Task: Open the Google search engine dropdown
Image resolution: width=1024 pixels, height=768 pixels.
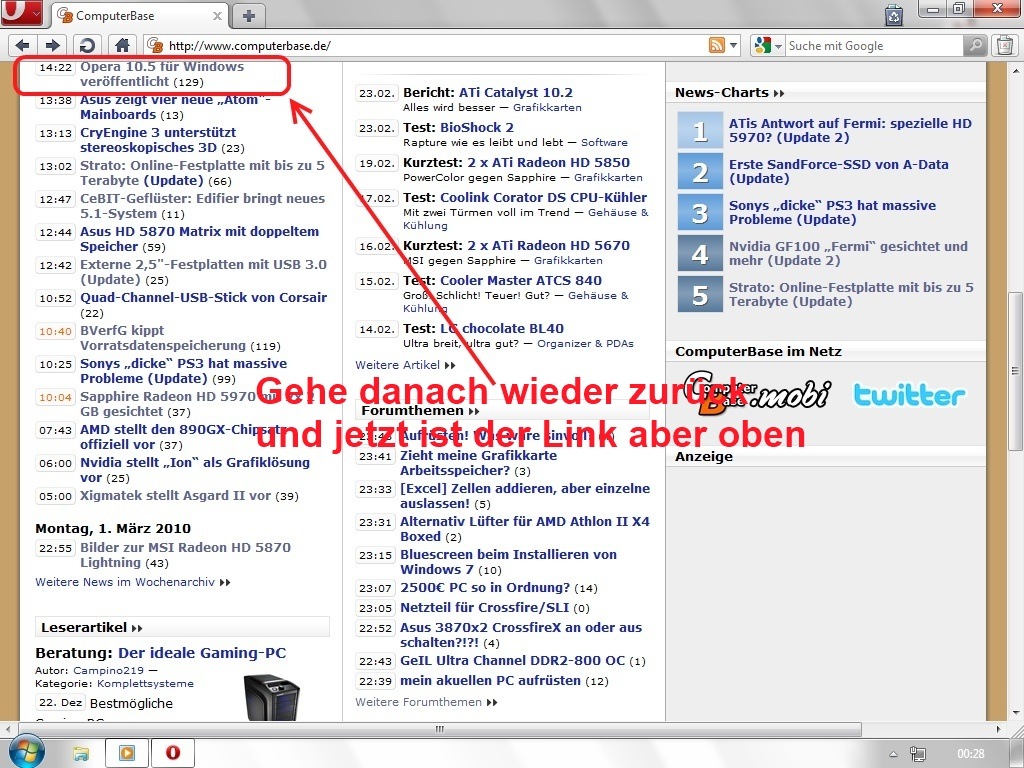Action: [768, 45]
